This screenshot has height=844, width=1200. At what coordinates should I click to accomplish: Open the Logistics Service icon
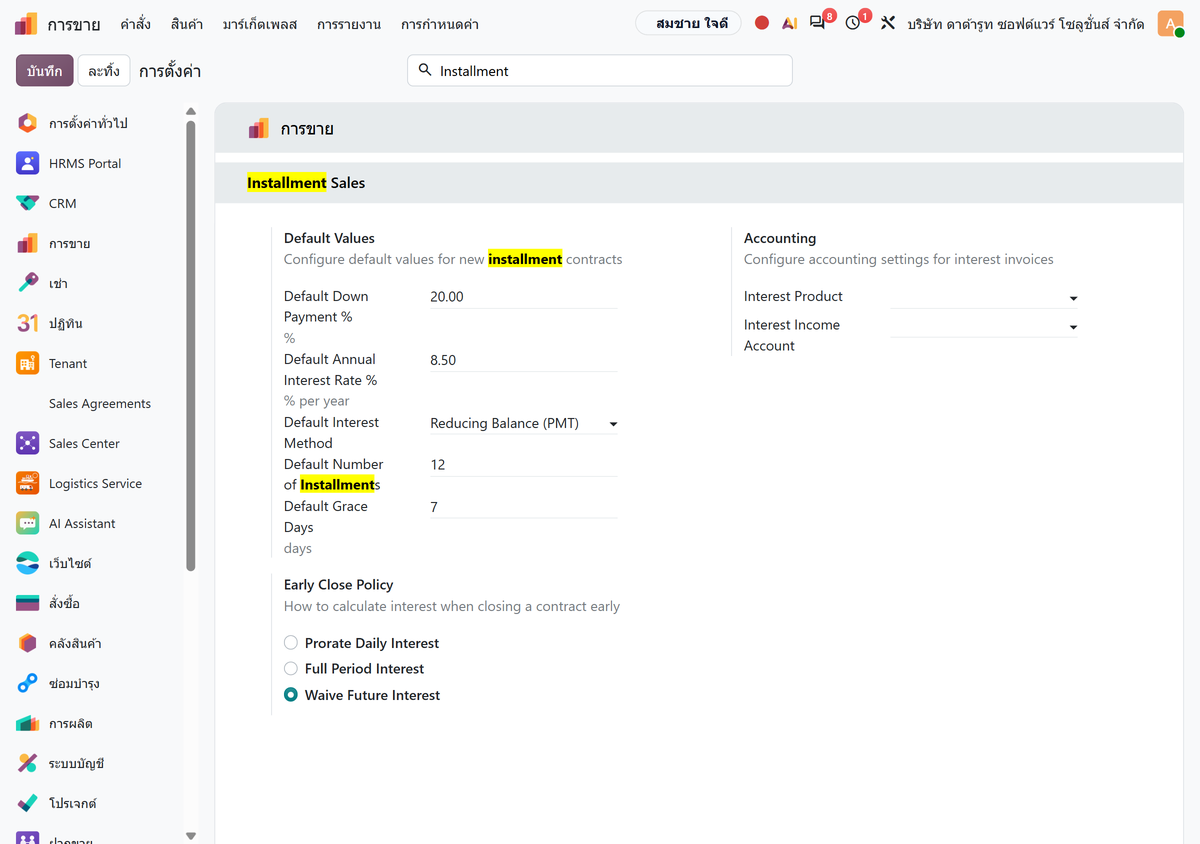28,483
